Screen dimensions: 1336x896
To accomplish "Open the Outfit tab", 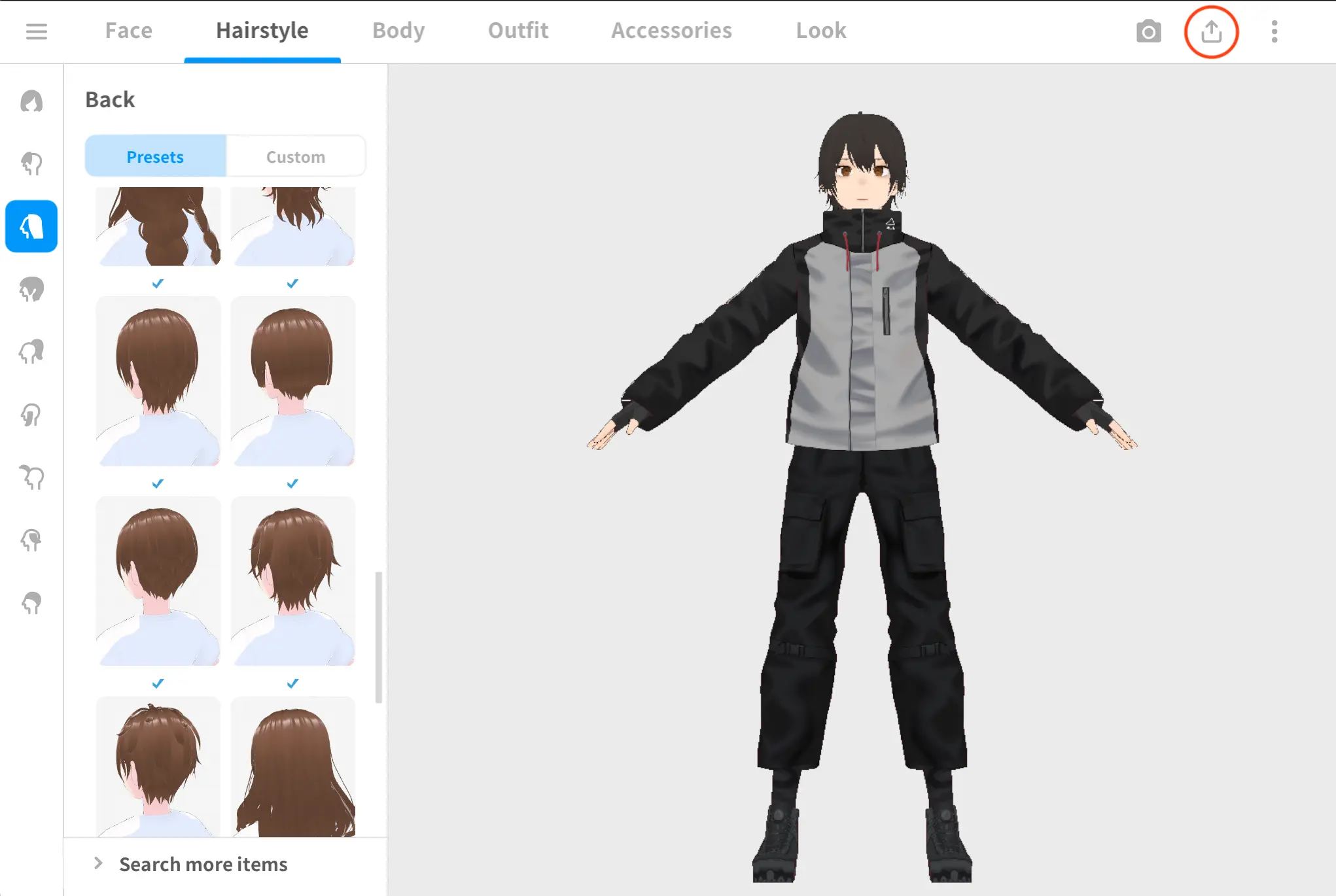I will [518, 30].
